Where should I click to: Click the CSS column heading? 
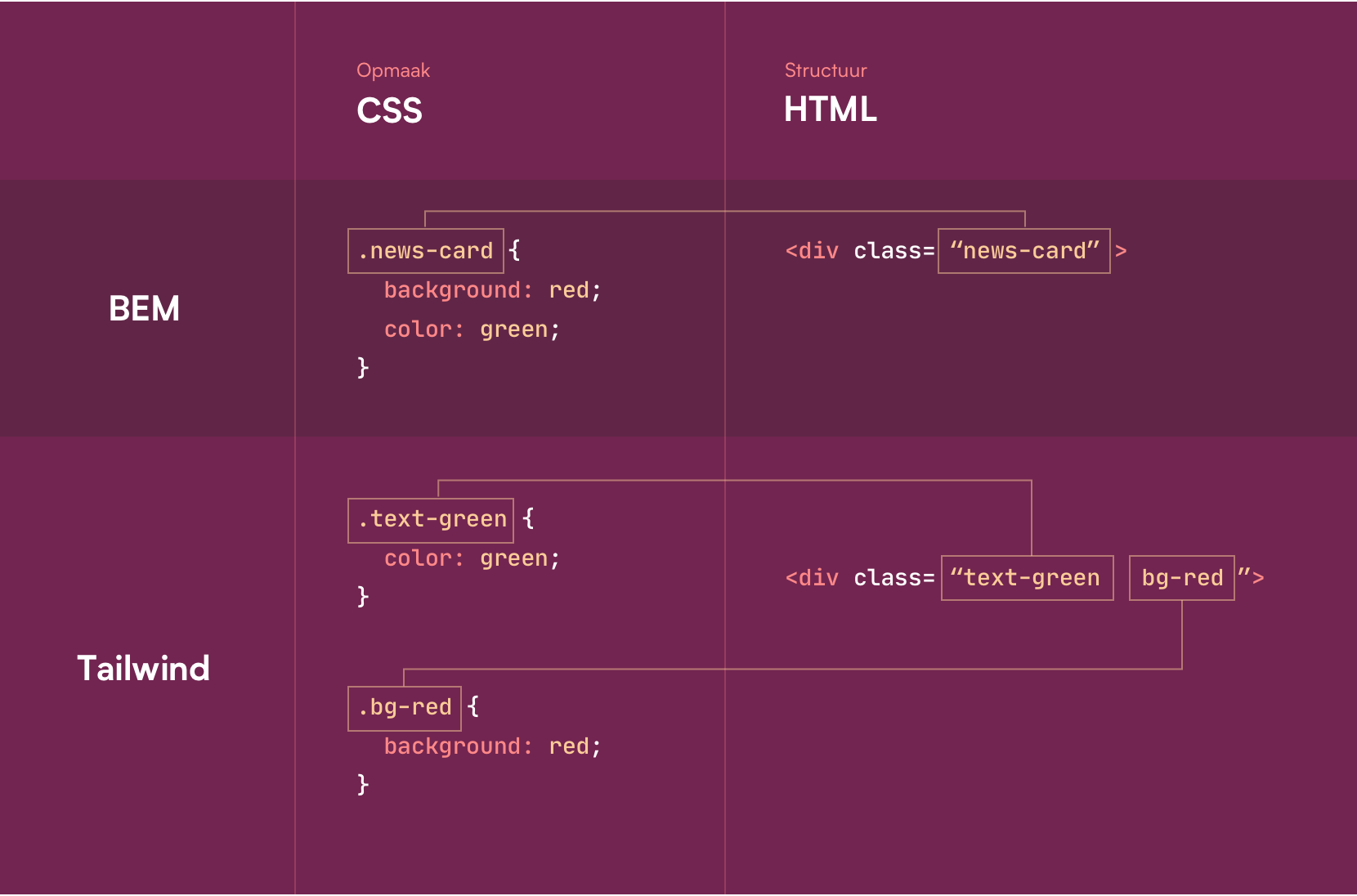(x=389, y=110)
